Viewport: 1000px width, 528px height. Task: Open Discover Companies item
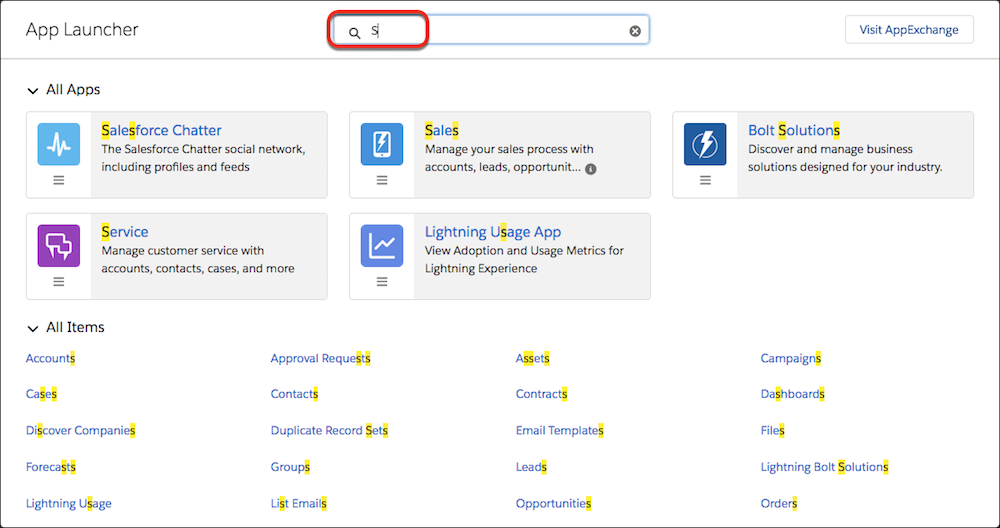point(80,430)
